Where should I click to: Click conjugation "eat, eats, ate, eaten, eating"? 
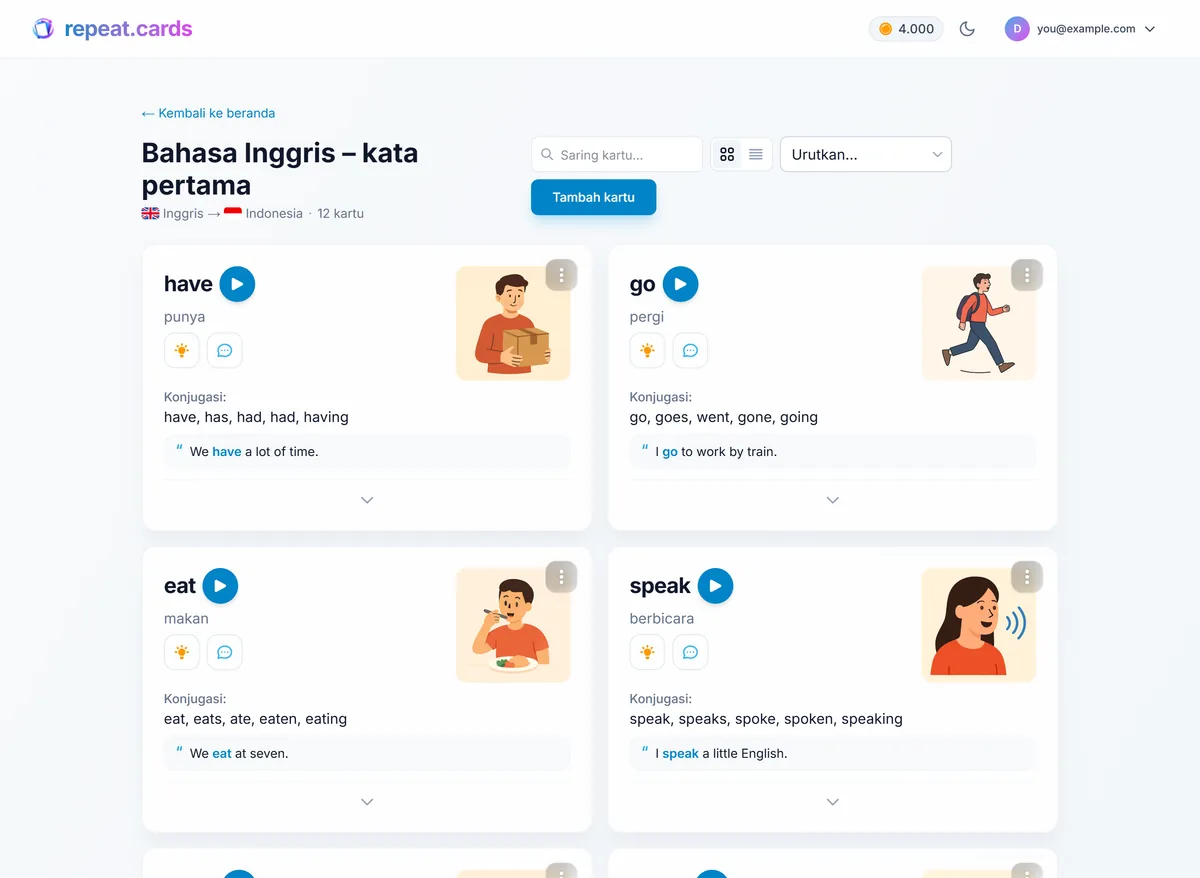pyautogui.click(x=255, y=719)
